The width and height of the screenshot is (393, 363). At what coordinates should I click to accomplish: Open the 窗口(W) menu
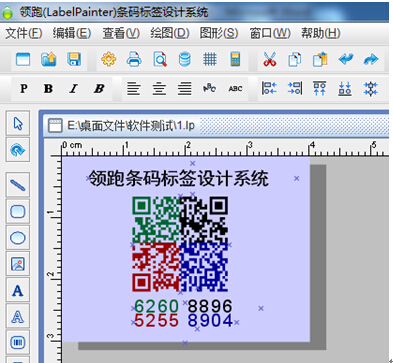tap(270, 33)
